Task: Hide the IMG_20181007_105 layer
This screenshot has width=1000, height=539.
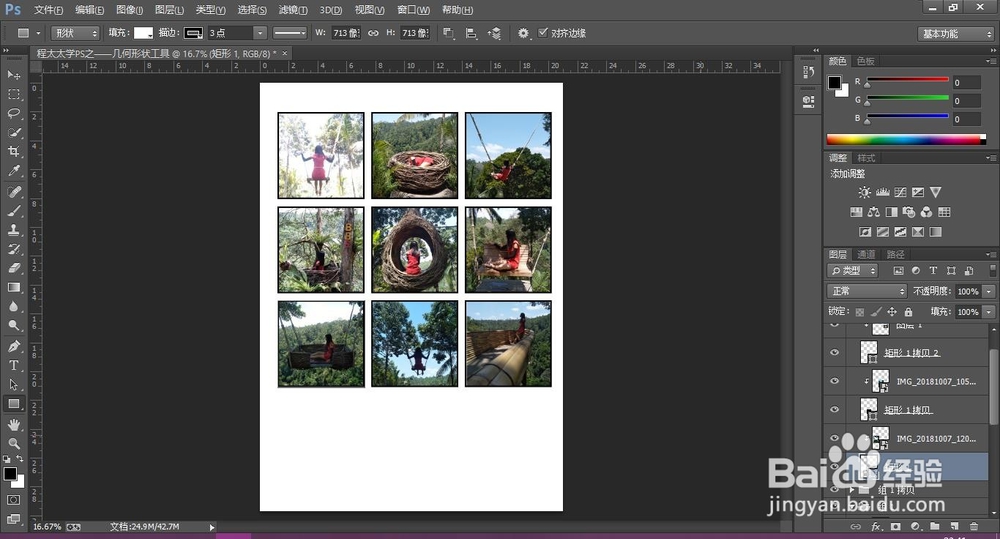Action: coord(834,381)
